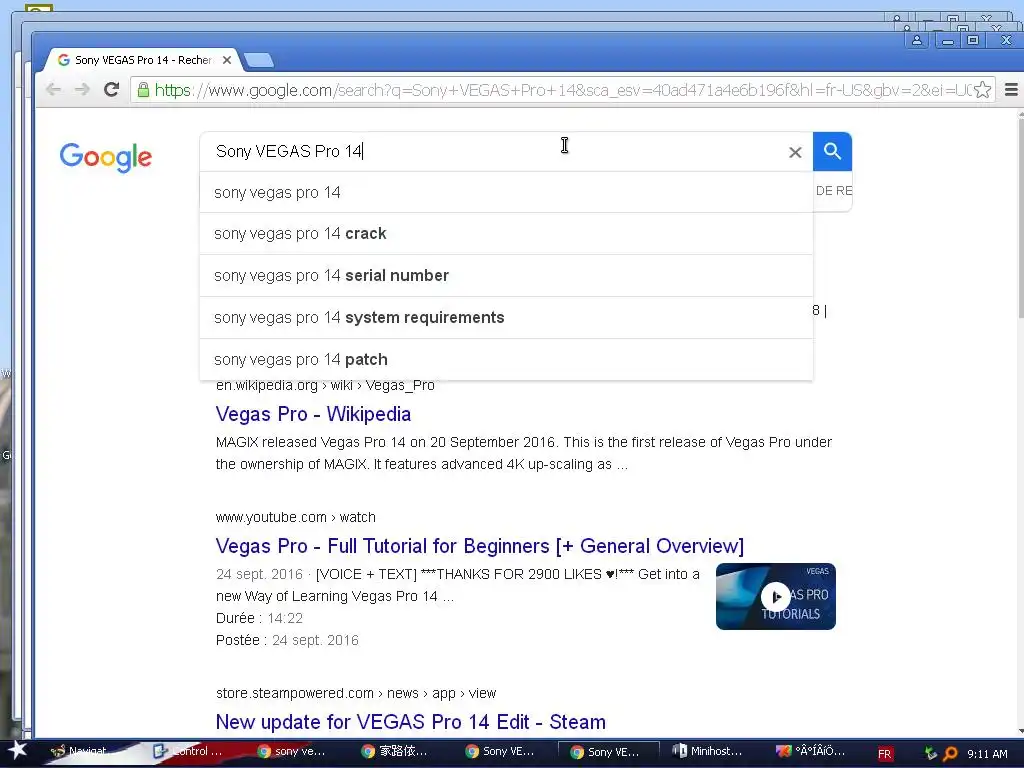This screenshot has height=768, width=1024.
Task: Click the 9:11 AM taskbar clock
Action: (x=987, y=754)
